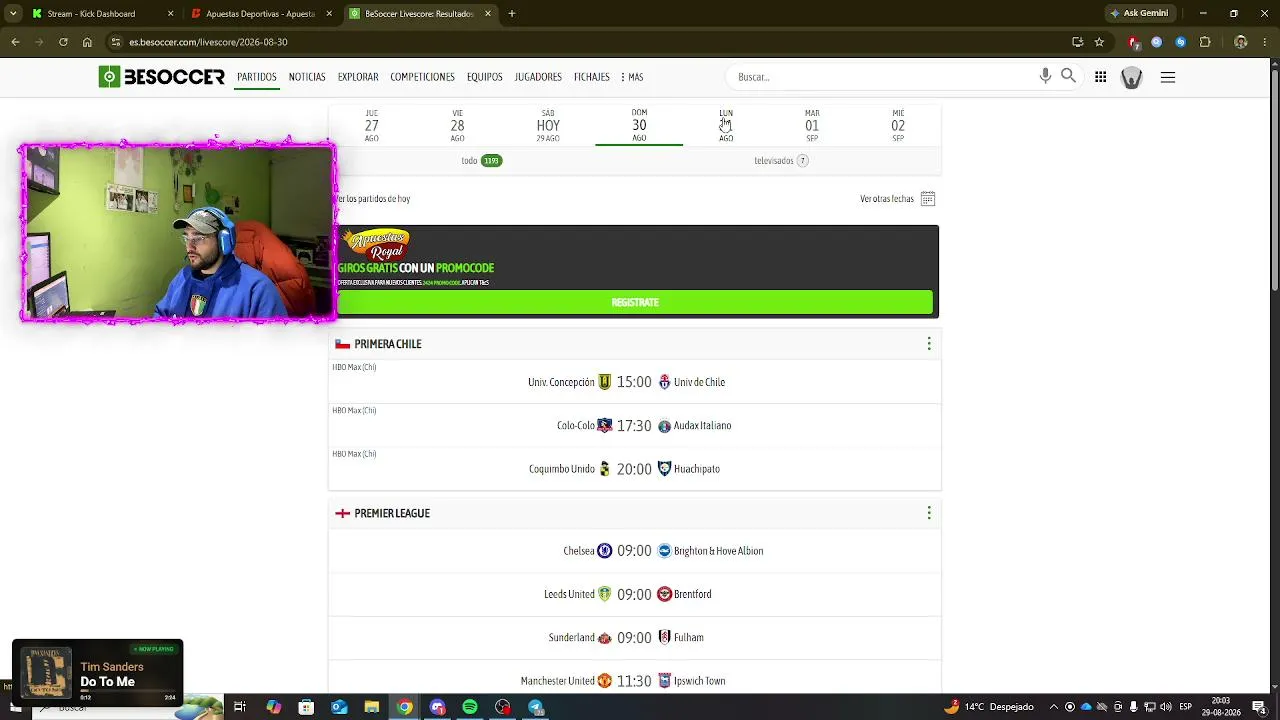Click the install app icon in address bar
The height and width of the screenshot is (720, 1280).
(1077, 42)
